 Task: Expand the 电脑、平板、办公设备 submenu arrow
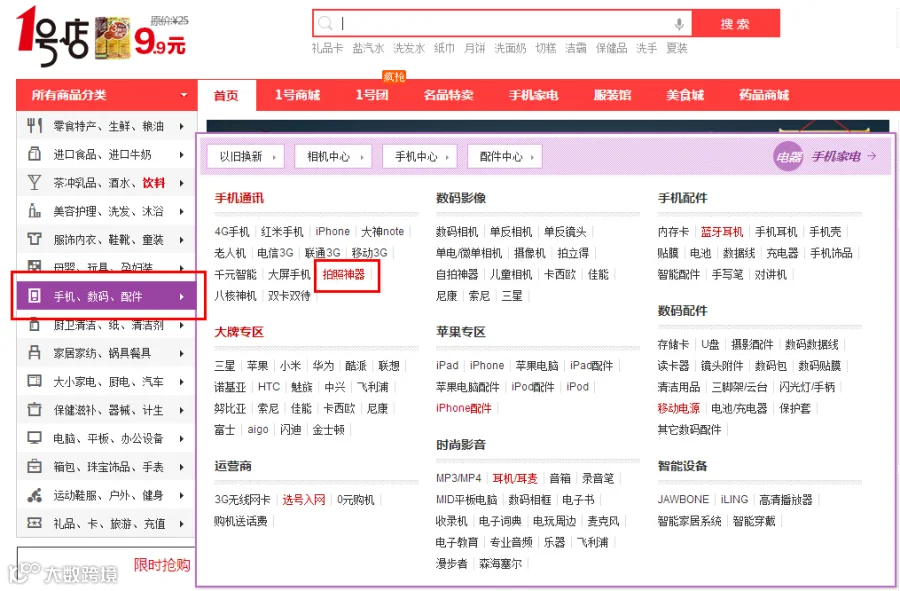(181, 438)
